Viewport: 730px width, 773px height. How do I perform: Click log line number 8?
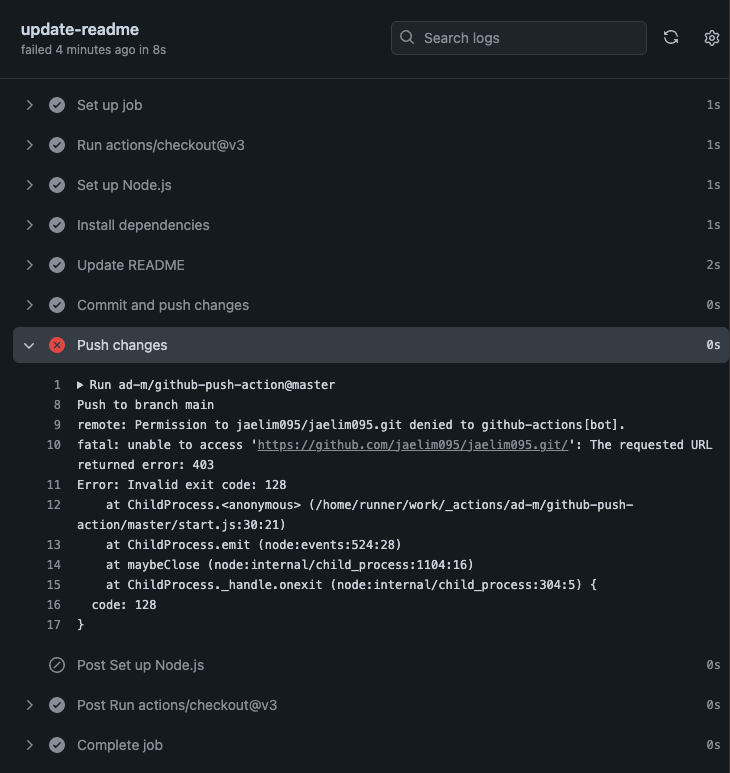[x=57, y=405]
